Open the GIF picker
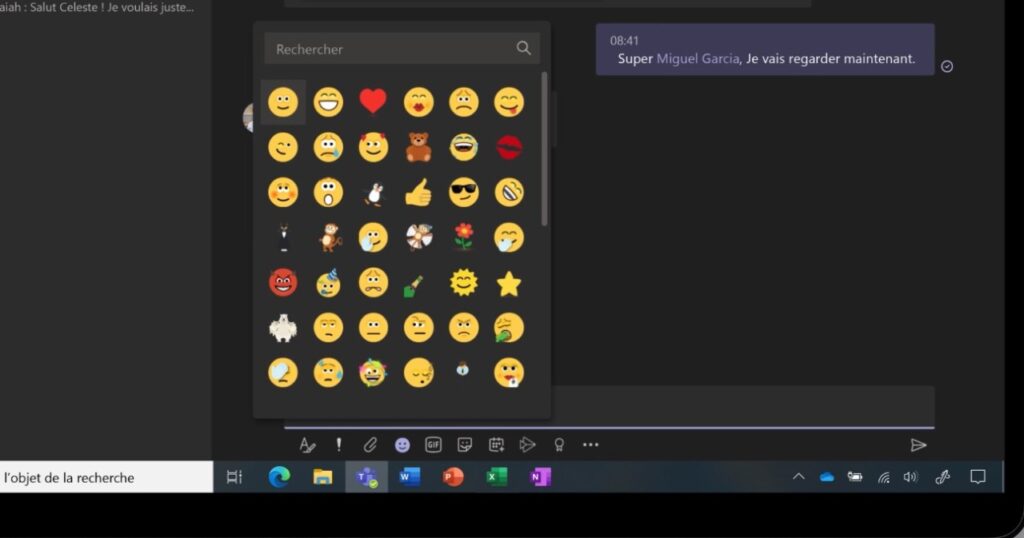Image resolution: width=1024 pixels, height=538 pixels. coord(433,445)
